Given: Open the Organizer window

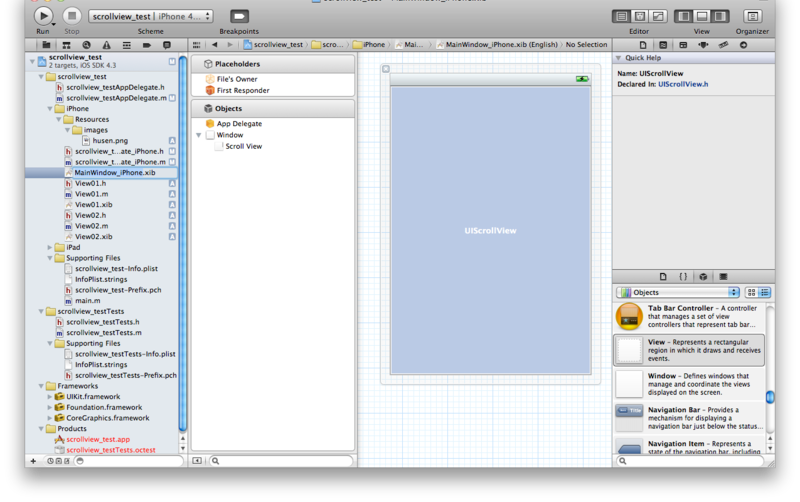Looking at the screenshot, I should 752,16.
